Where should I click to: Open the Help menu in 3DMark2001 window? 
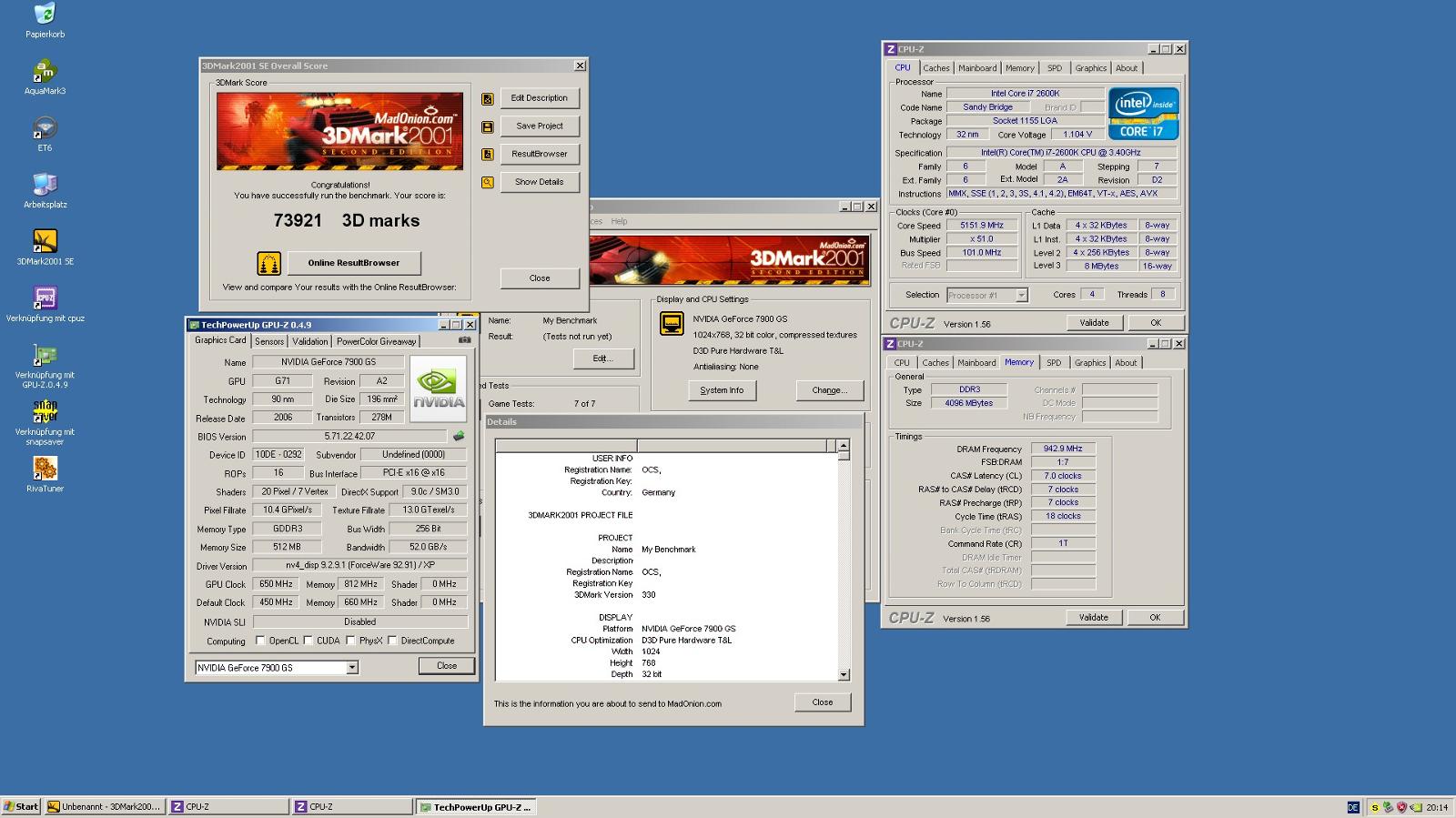coord(619,221)
